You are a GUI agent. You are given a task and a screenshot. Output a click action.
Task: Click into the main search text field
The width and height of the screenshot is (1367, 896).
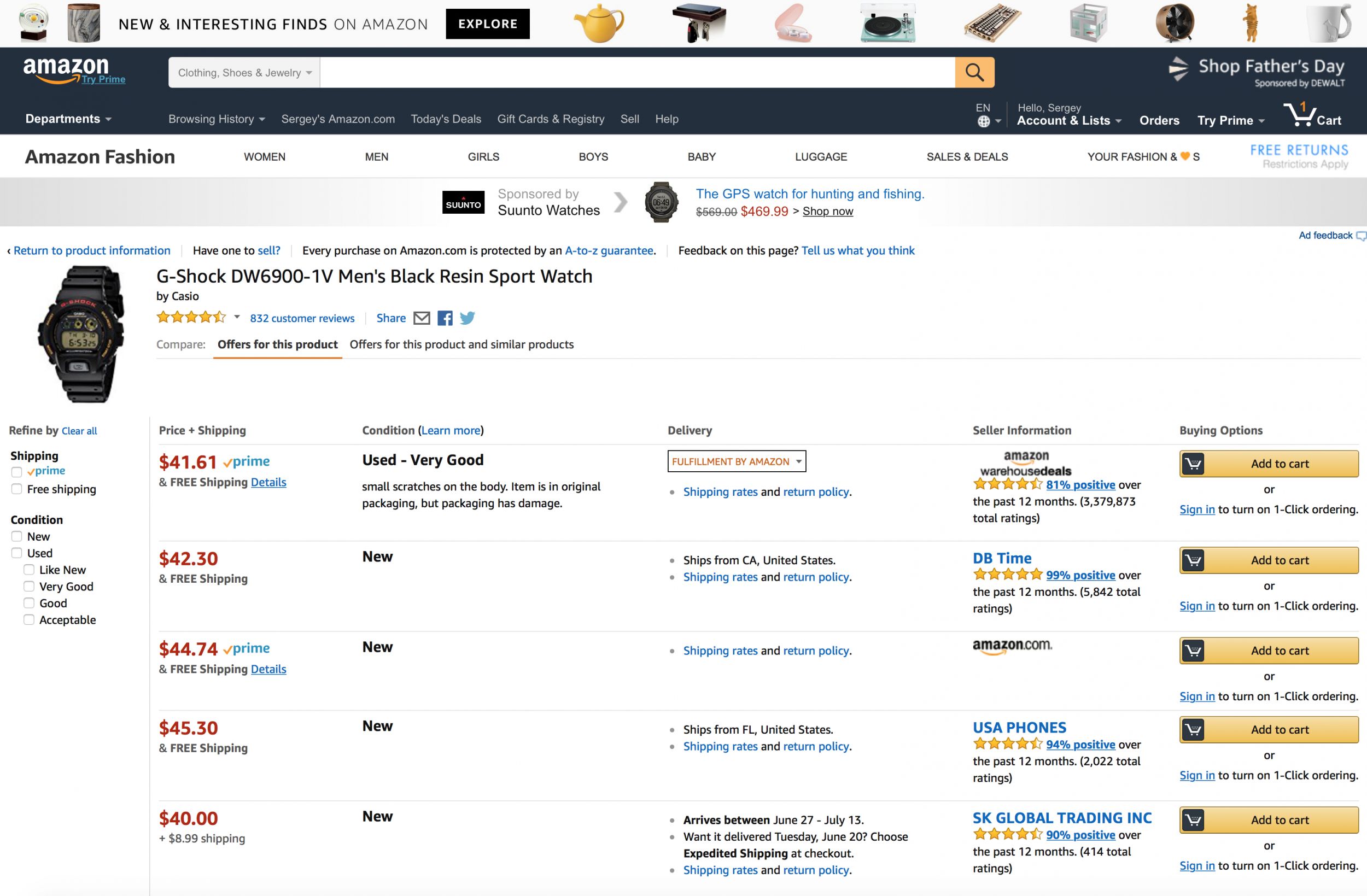638,72
